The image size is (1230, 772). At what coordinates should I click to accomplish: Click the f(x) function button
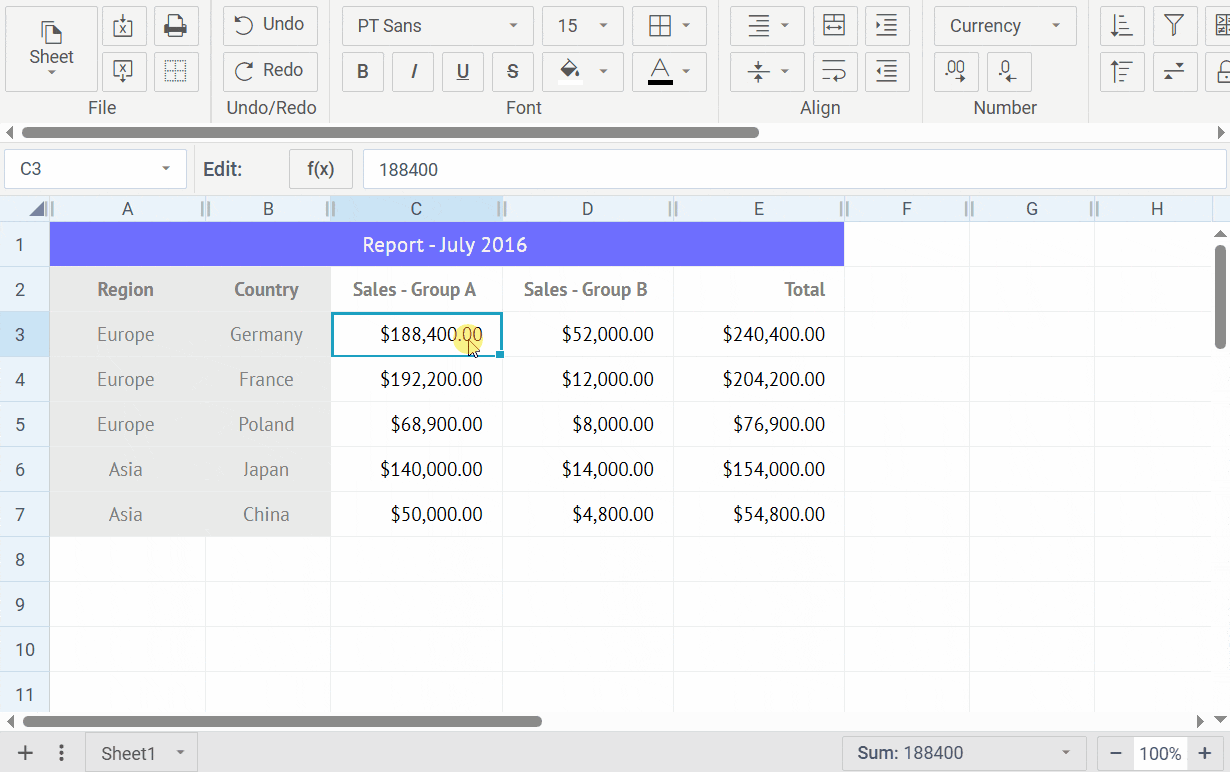(320, 169)
